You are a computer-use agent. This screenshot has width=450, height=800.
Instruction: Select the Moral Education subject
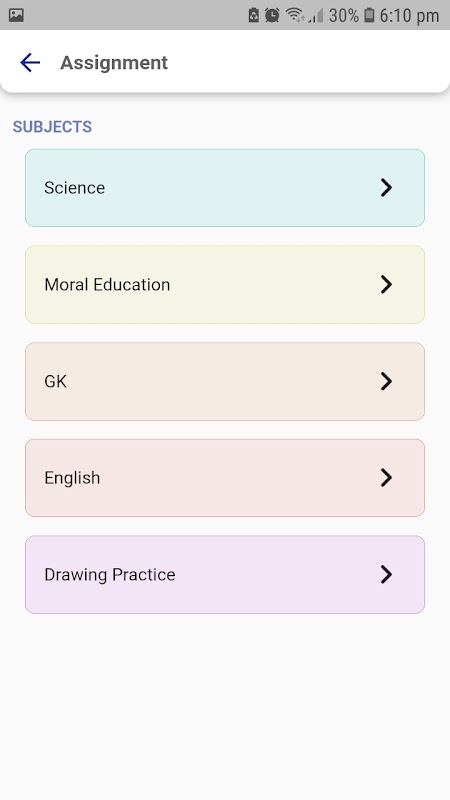225,284
